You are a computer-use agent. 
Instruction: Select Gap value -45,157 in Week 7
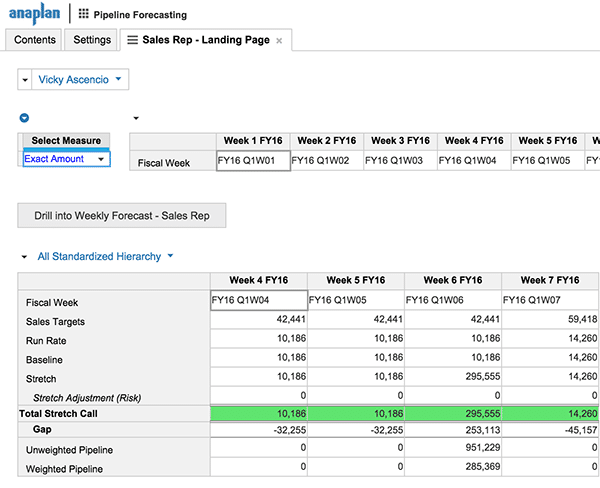(550, 430)
